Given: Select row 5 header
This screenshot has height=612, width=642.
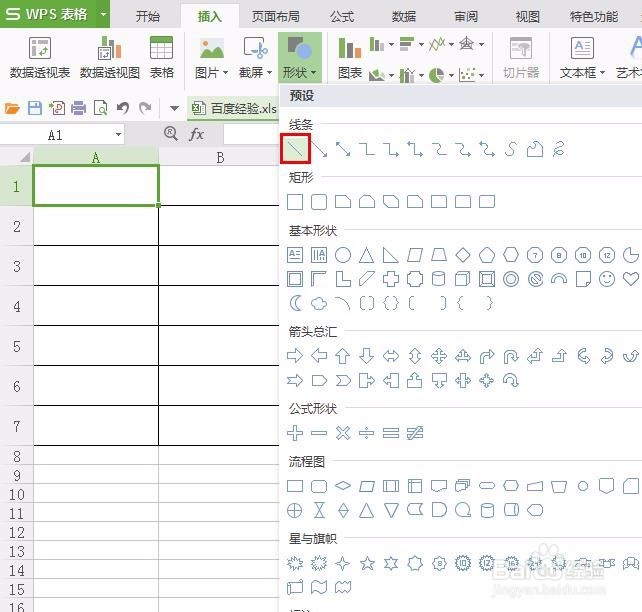Looking at the screenshot, I should point(16,346).
